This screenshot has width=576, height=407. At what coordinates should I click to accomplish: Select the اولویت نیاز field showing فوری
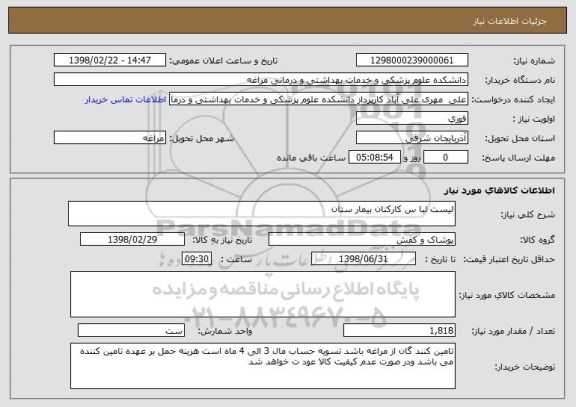coord(412,119)
